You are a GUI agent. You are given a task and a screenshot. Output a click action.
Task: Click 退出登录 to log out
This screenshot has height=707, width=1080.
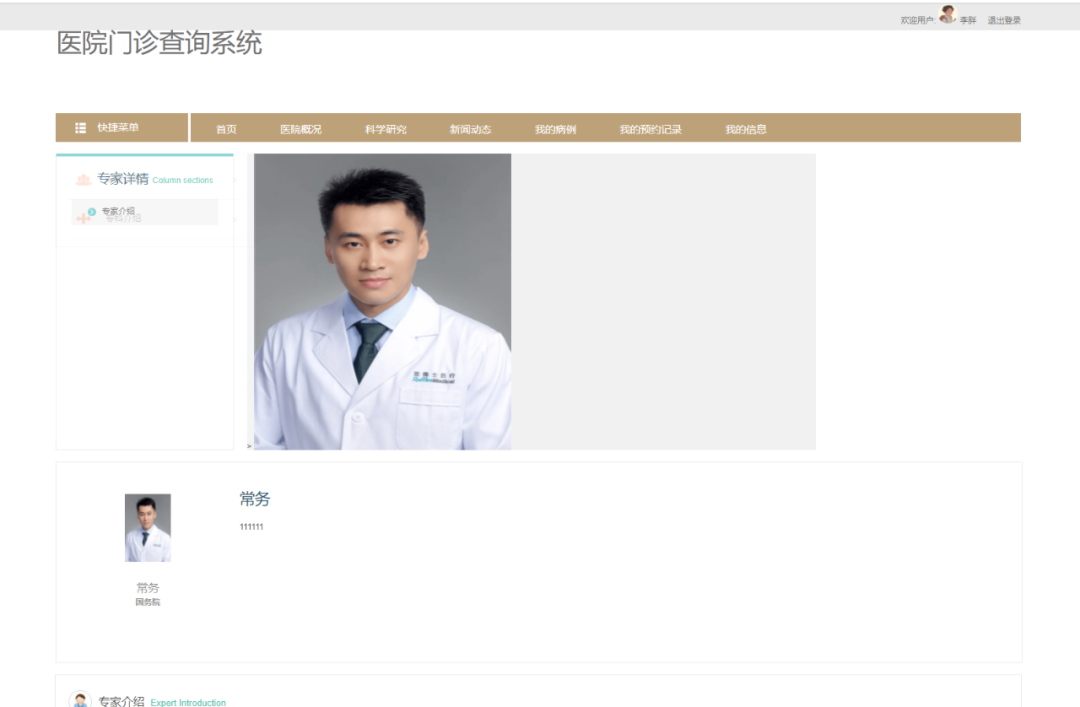(x=1004, y=21)
